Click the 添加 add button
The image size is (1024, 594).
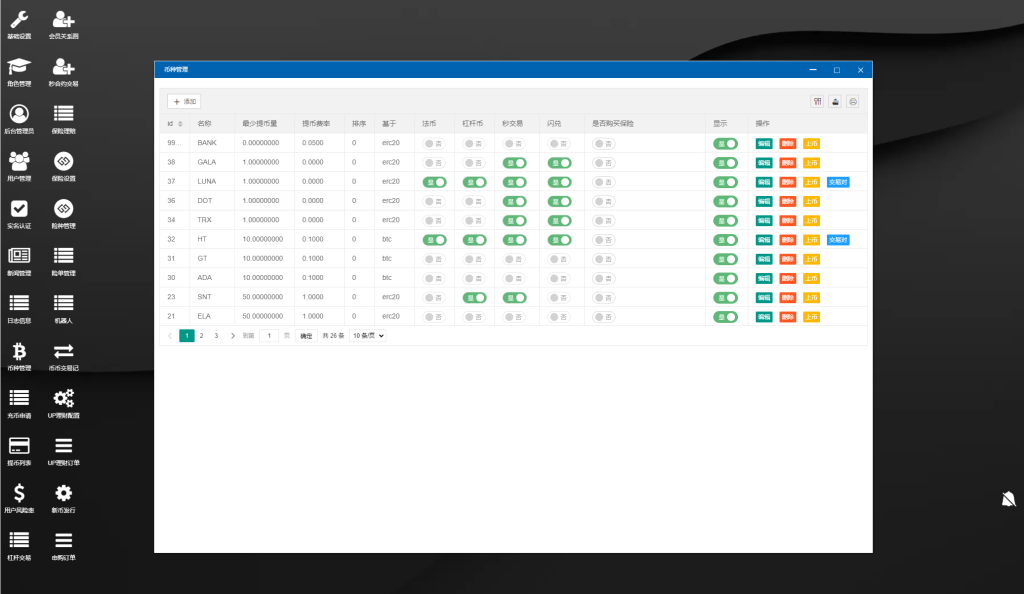[x=184, y=101]
